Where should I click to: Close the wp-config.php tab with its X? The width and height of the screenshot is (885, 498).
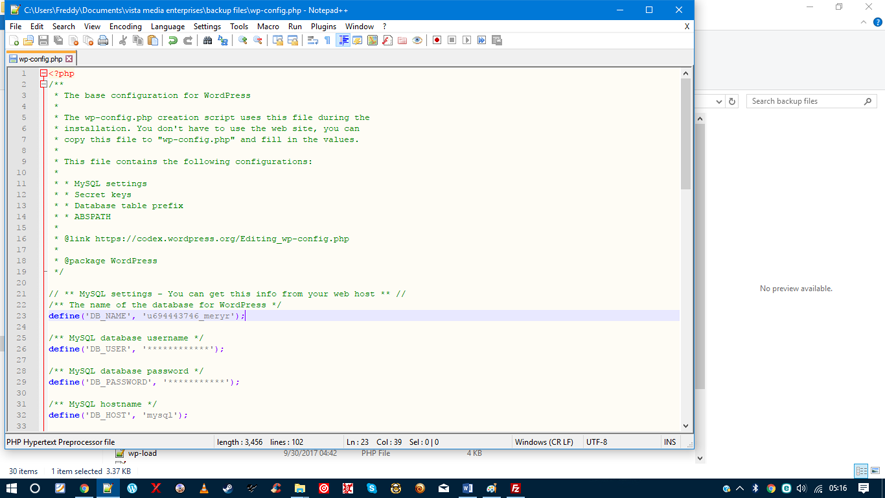pyautogui.click(x=69, y=59)
